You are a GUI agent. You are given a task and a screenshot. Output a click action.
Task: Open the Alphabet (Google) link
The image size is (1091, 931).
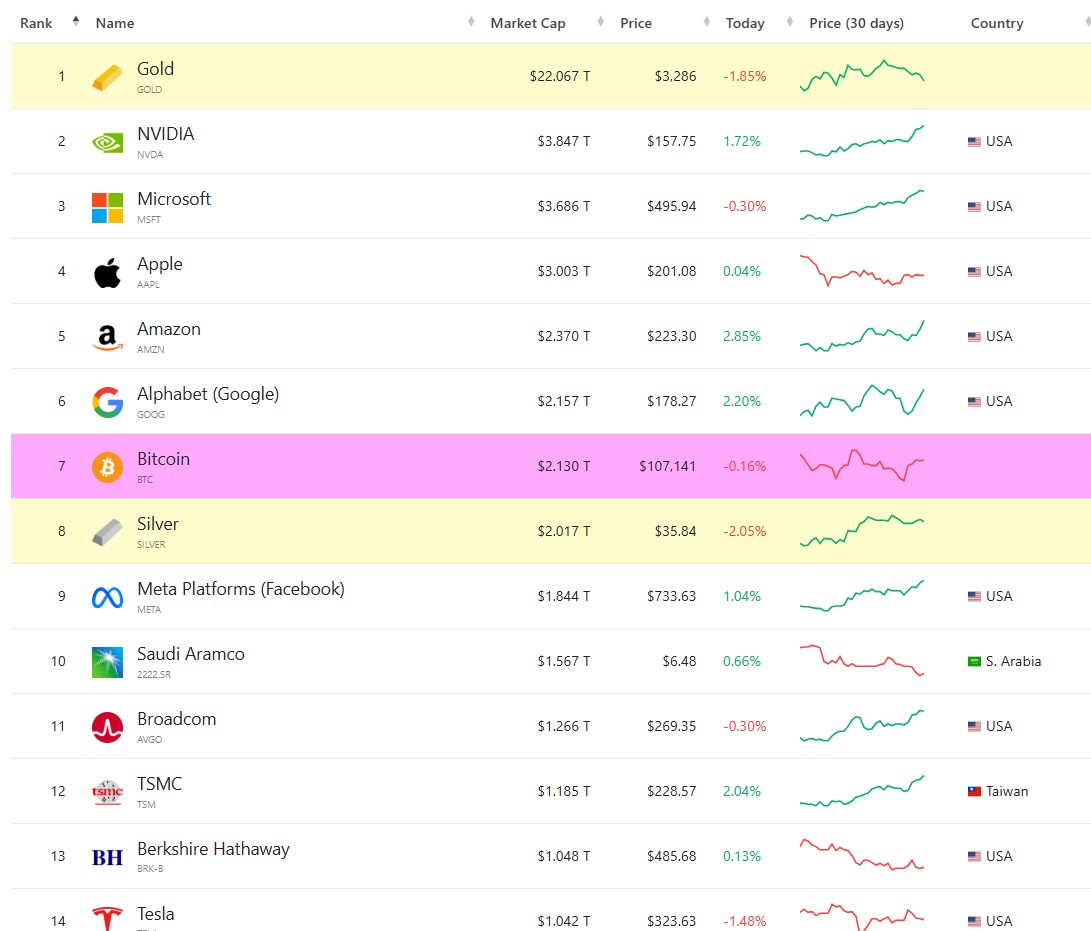point(208,394)
